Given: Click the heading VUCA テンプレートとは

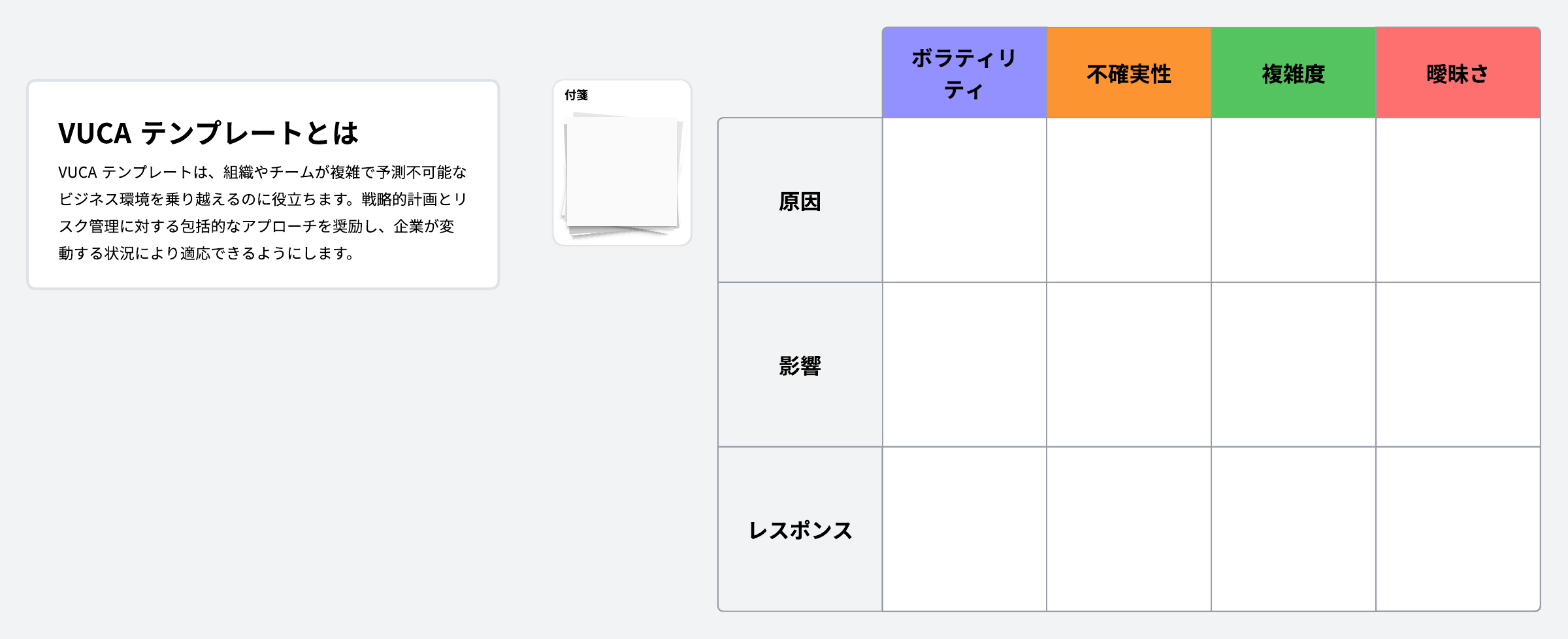Looking at the screenshot, I should pos(208,133).
